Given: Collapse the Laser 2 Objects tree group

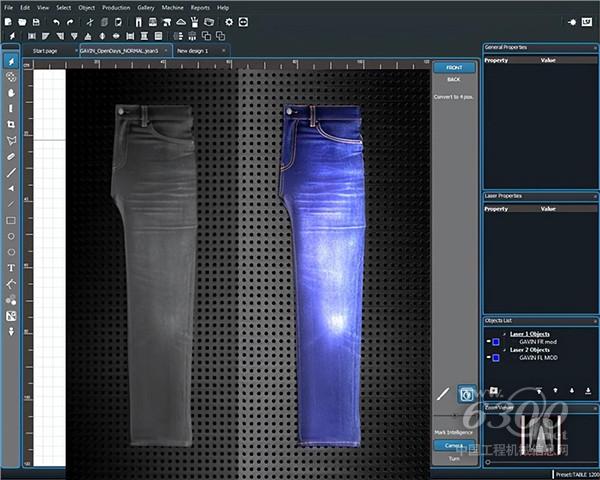Looking at the screenshot, I should coord(505,349).
